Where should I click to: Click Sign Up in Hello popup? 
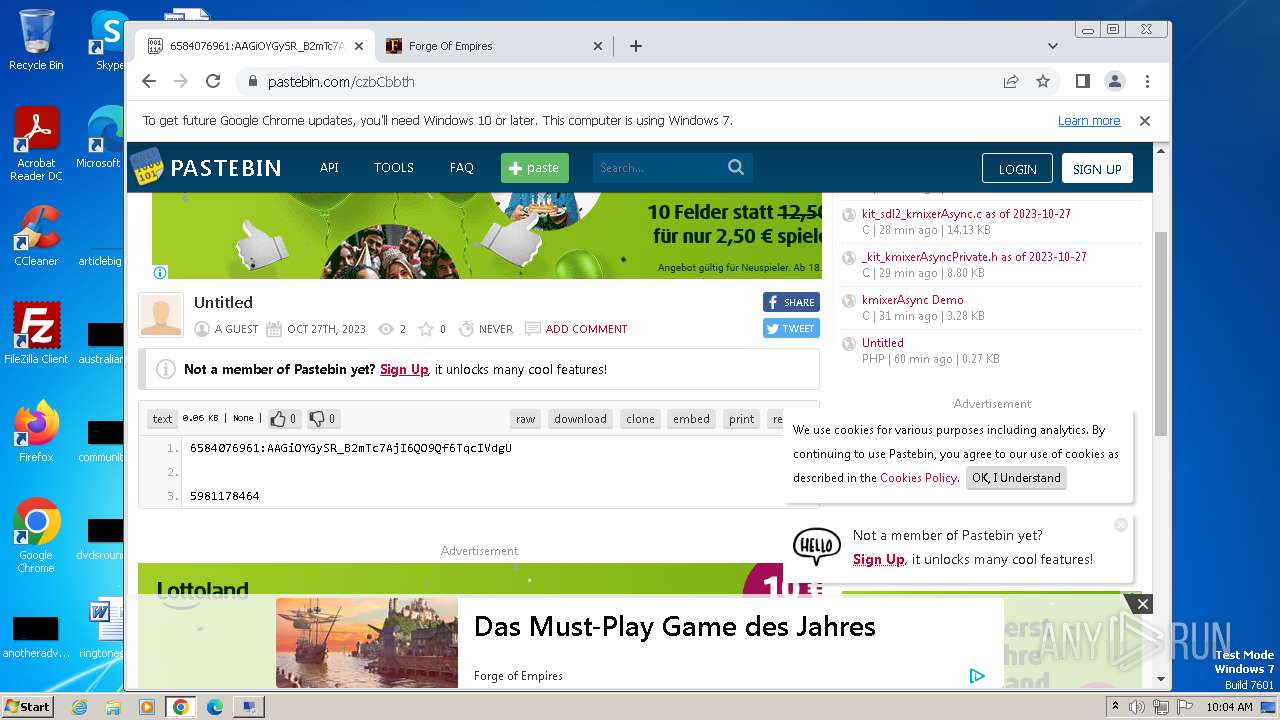pos(879,559)
